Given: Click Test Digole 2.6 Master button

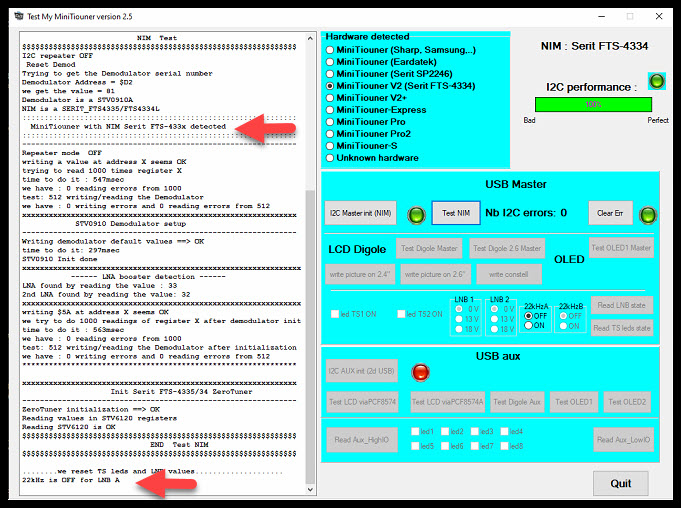Looking at the screenshot, I should [507, 248].
